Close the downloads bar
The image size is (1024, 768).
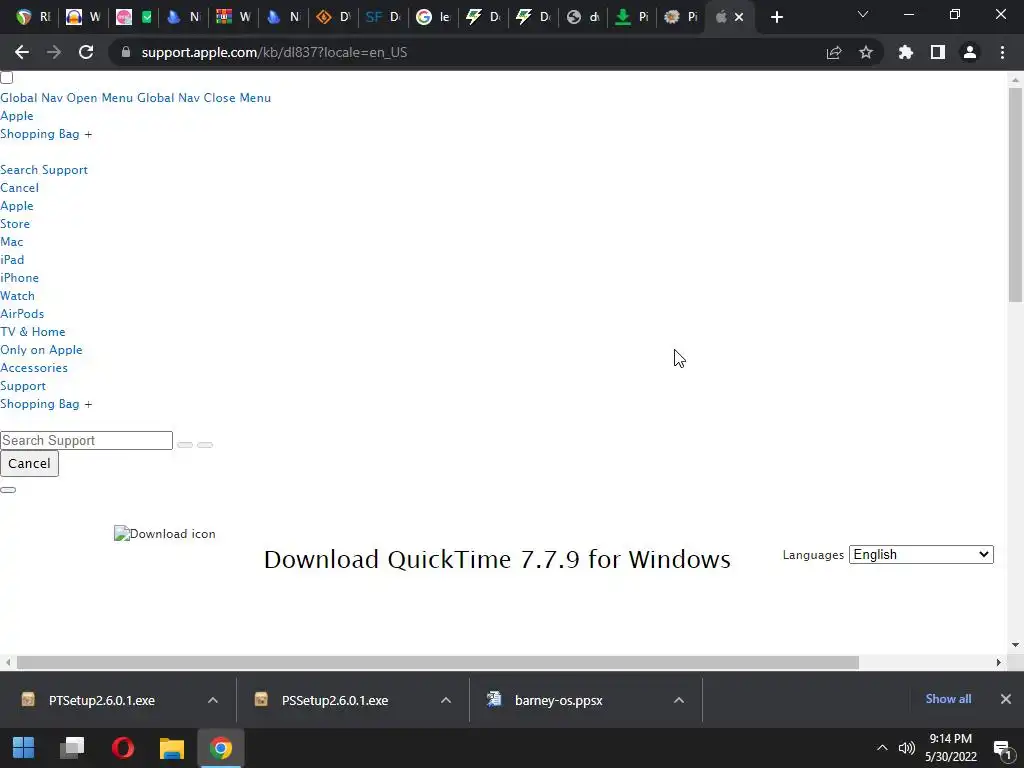(1006, 699)
